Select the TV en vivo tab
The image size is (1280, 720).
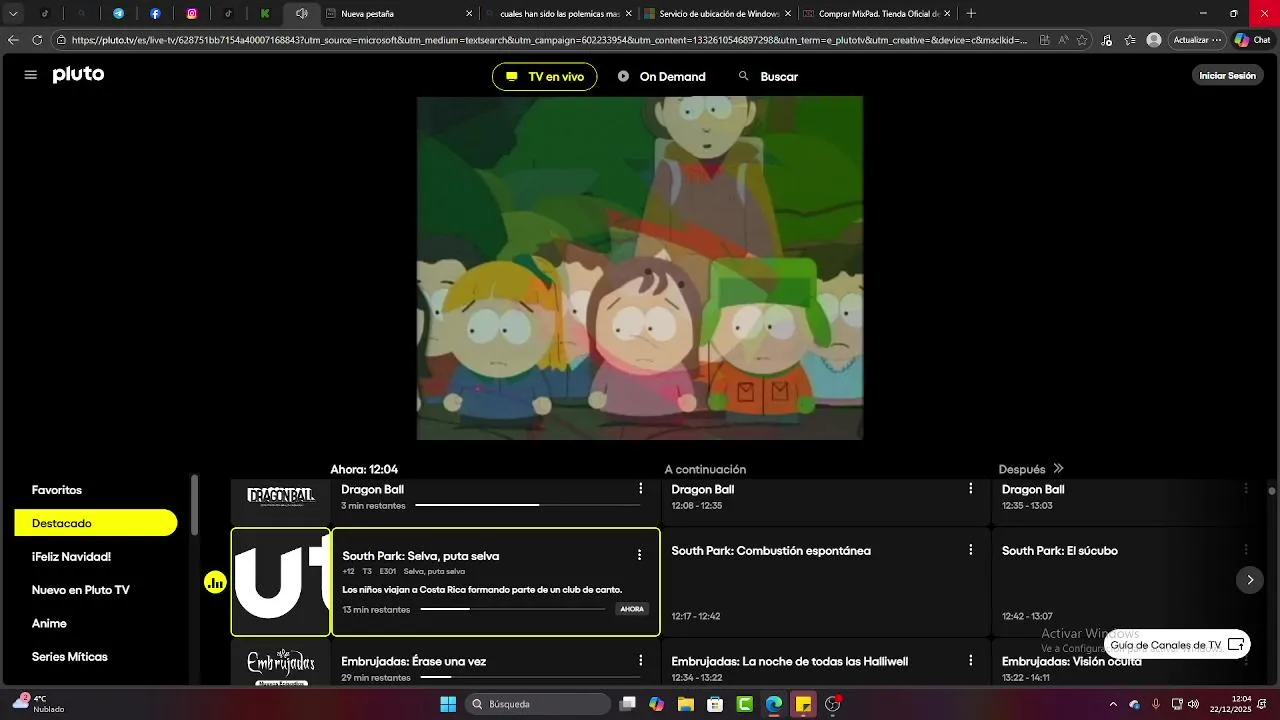click(544, 77)
